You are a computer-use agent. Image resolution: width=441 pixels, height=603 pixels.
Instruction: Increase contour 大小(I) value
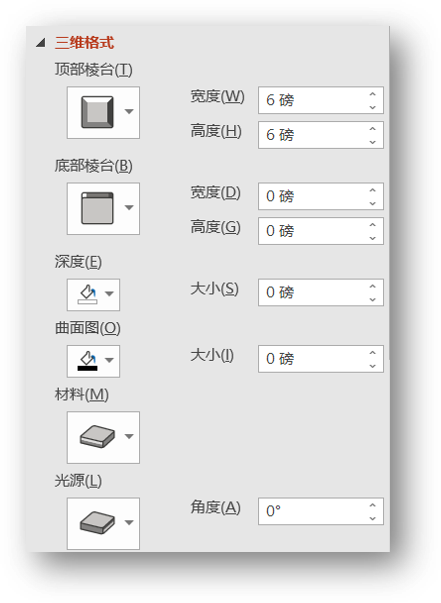point(372,353)
